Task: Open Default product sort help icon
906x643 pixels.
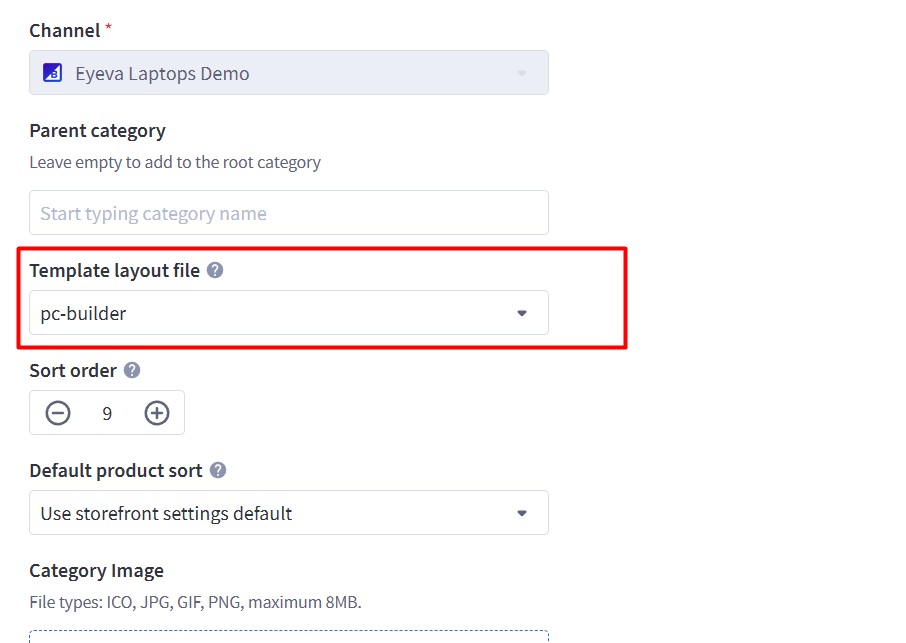Action: point(218,470)
